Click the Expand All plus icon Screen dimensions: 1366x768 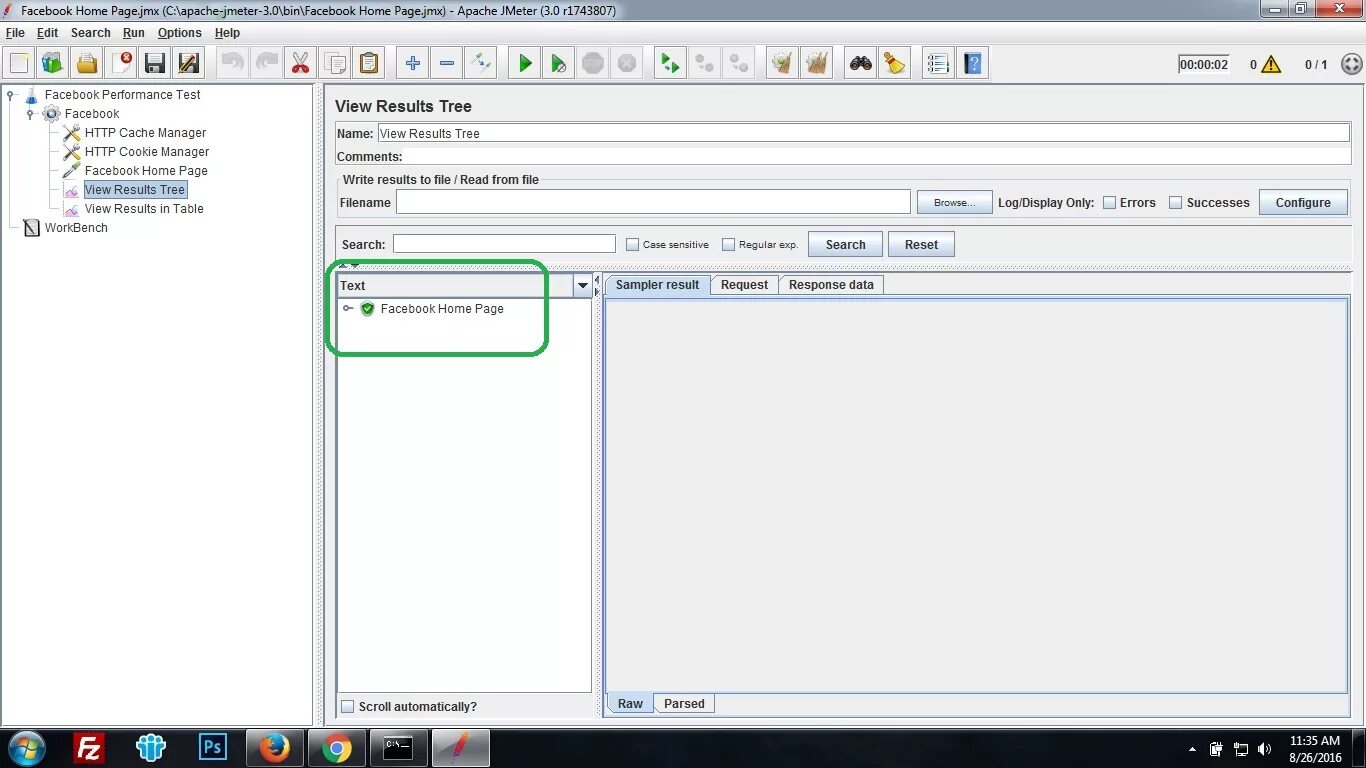[x=413, y=63]
